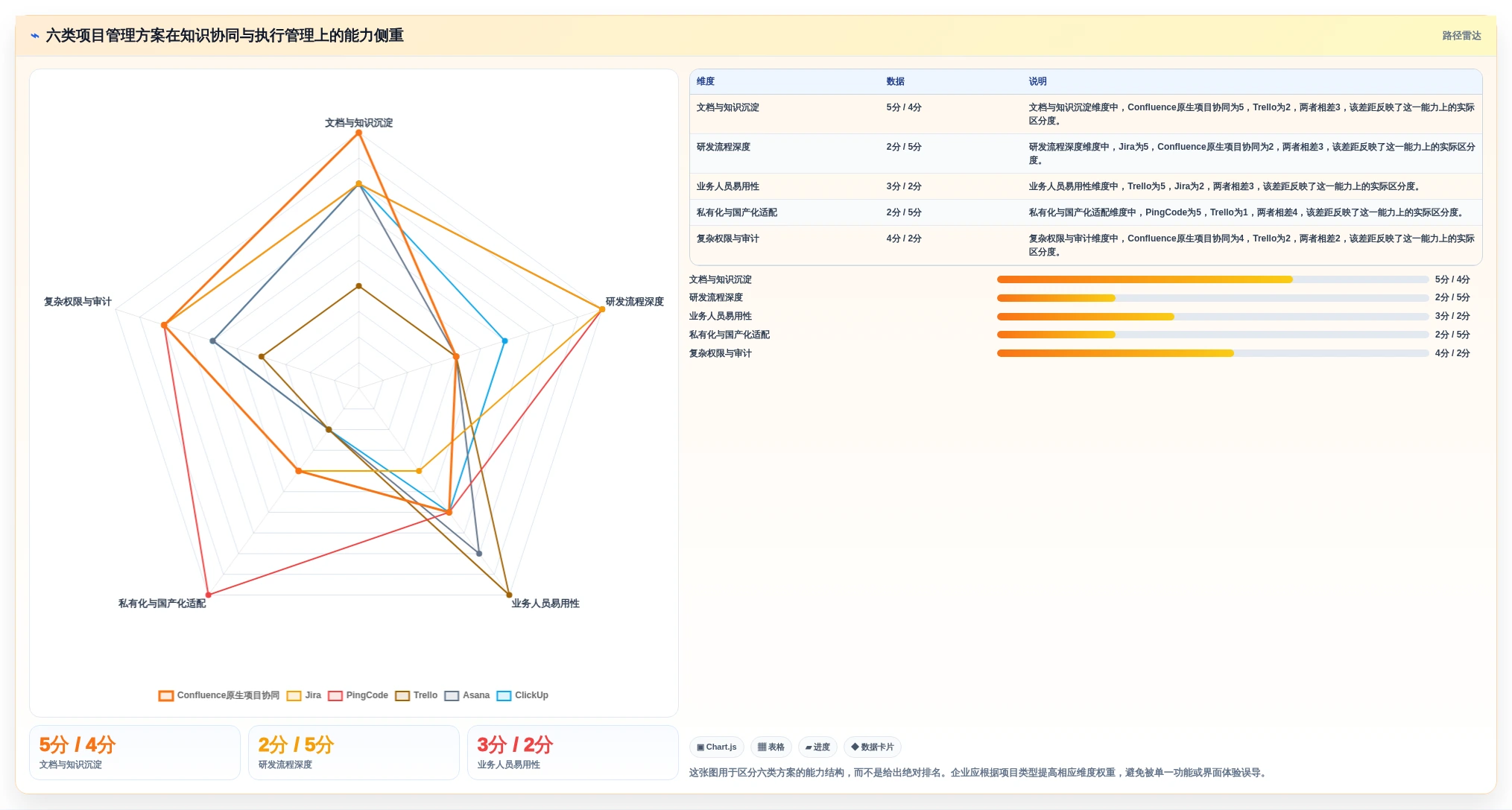Click the 表格 tag chip
The height and width of the screenshot is (810, 1512).
[771, 747]
